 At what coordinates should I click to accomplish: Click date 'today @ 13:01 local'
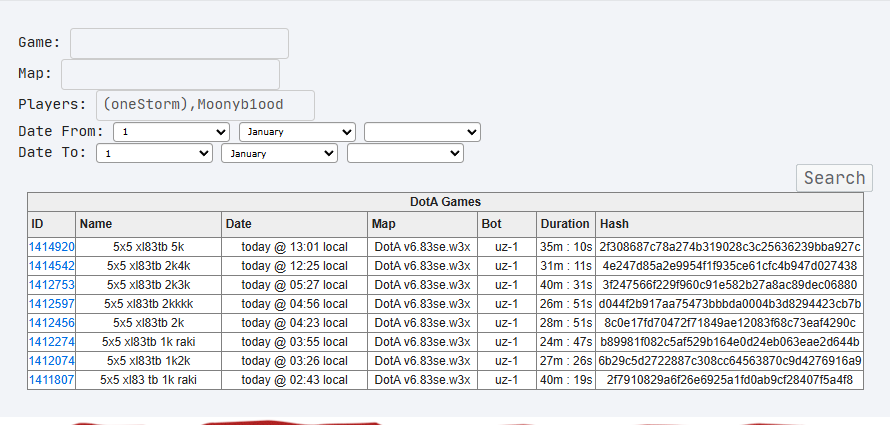click(295, 247)
